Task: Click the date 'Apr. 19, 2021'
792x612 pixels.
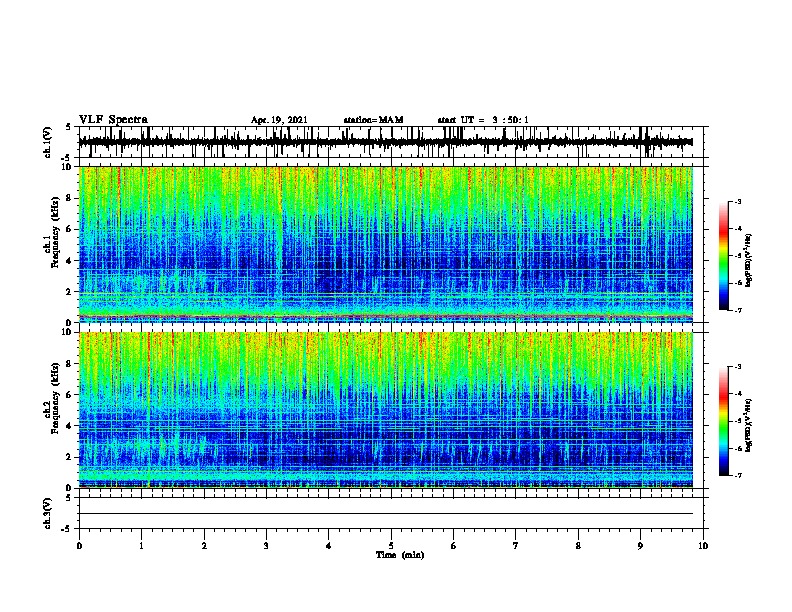Action: click(279, 120)
